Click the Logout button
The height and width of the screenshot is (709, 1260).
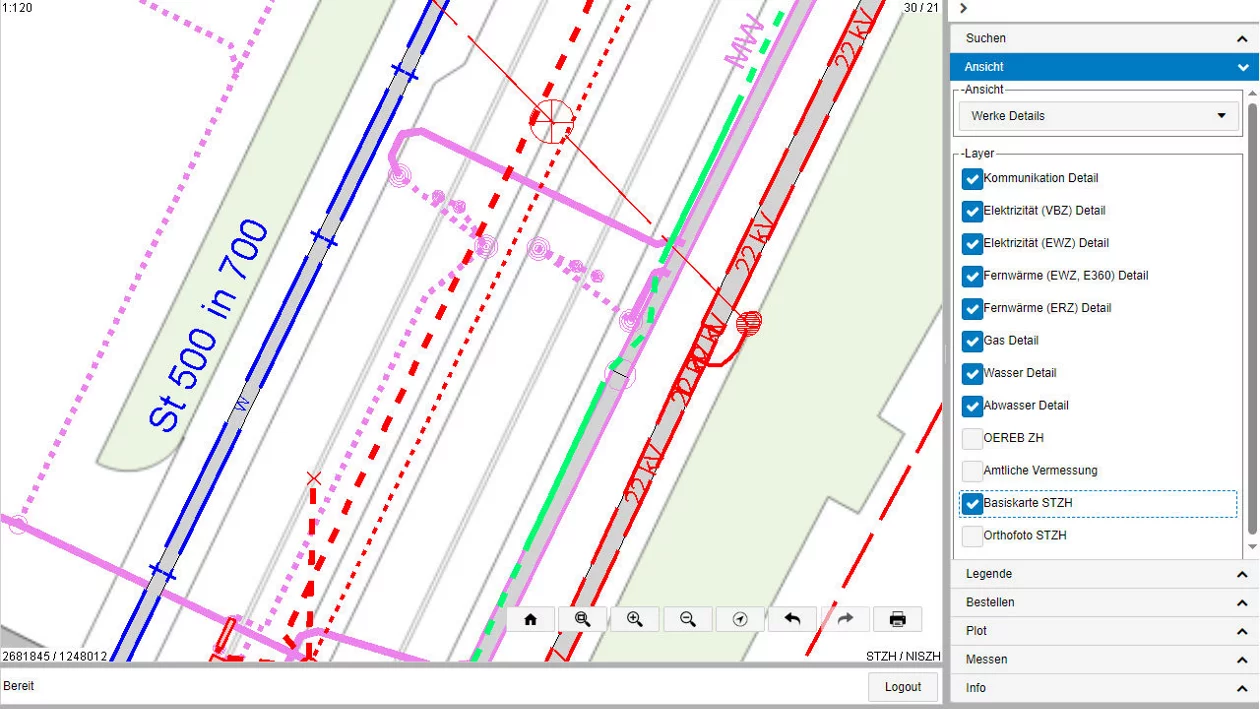point(903,687)
